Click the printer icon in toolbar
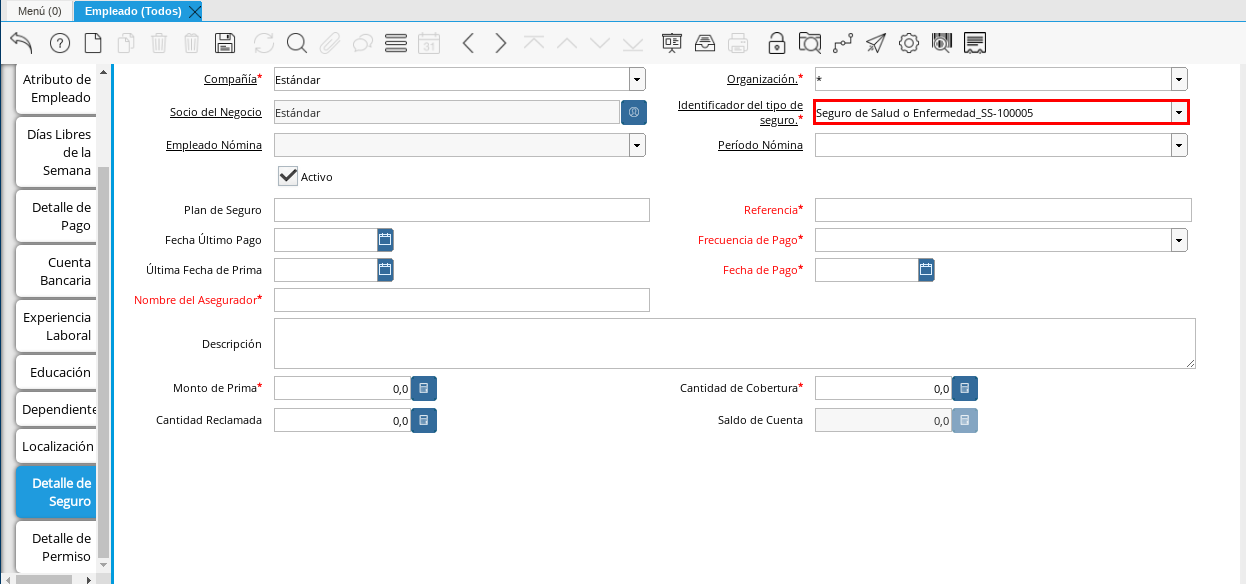This screenshot has height=584, width=1246. 738,43
